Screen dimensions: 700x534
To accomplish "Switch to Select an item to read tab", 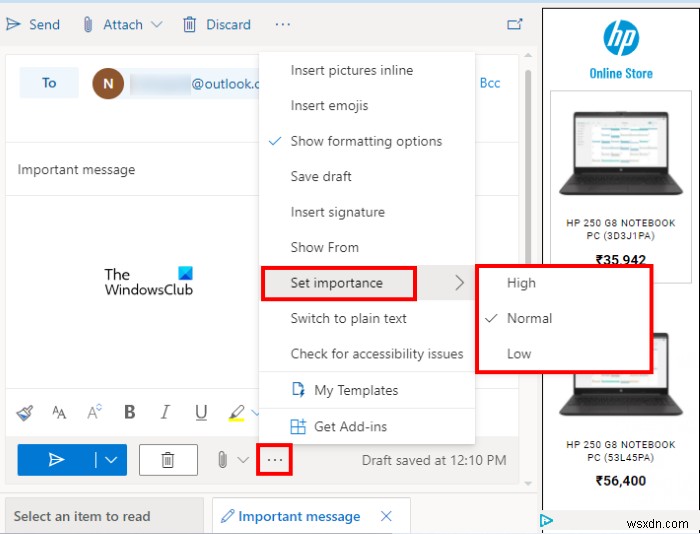I will pyautogui.click(x=104, y=516).
